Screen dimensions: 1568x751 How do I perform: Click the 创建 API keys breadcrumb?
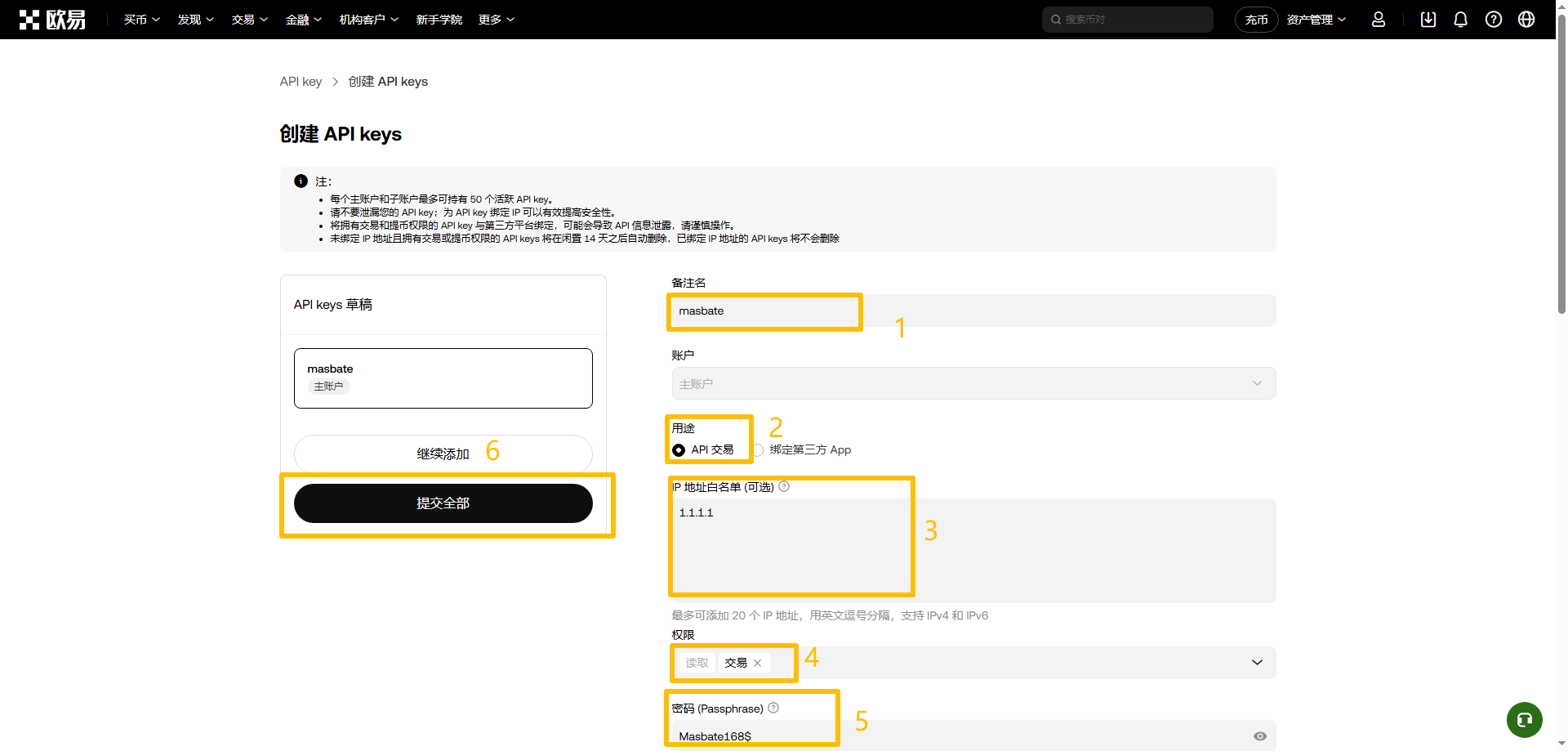point(388,82)
